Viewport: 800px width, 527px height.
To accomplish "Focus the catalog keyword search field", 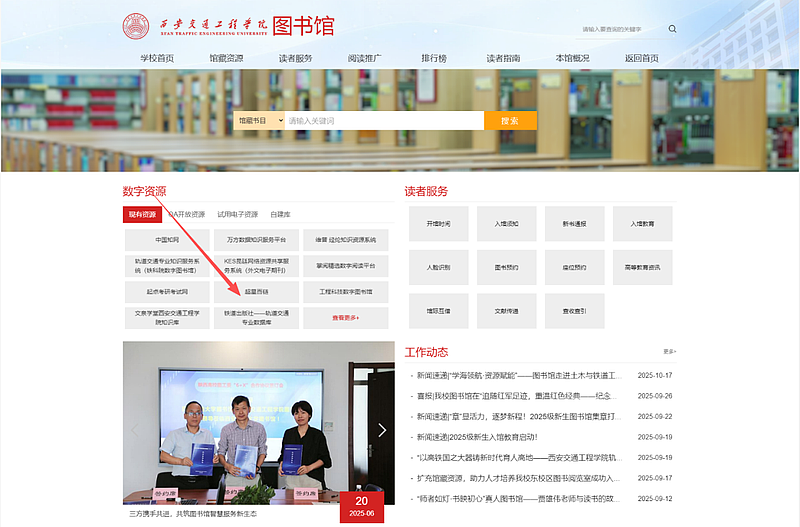I will pyautogui.click(x=383, y=120).
